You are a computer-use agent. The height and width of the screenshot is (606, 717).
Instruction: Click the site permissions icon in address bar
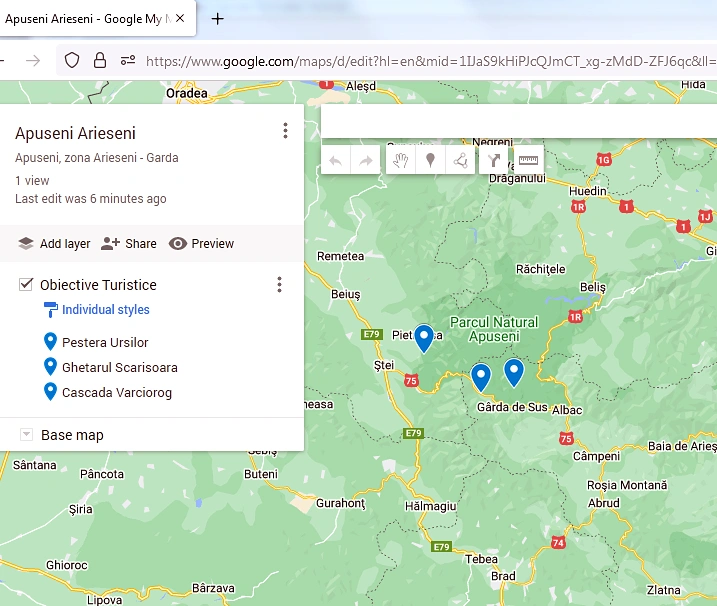tap(128, 60)
